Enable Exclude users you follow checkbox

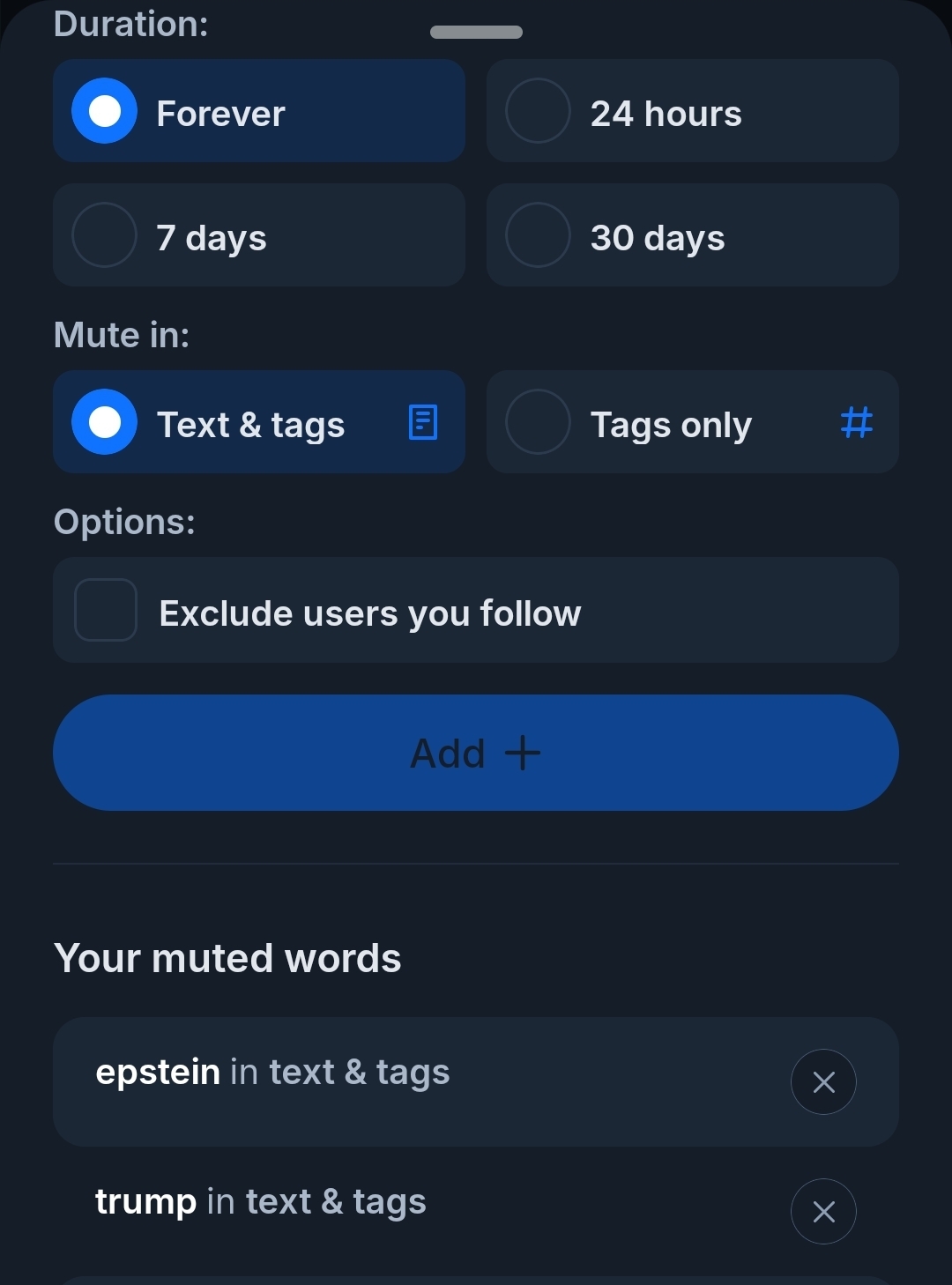106,610
